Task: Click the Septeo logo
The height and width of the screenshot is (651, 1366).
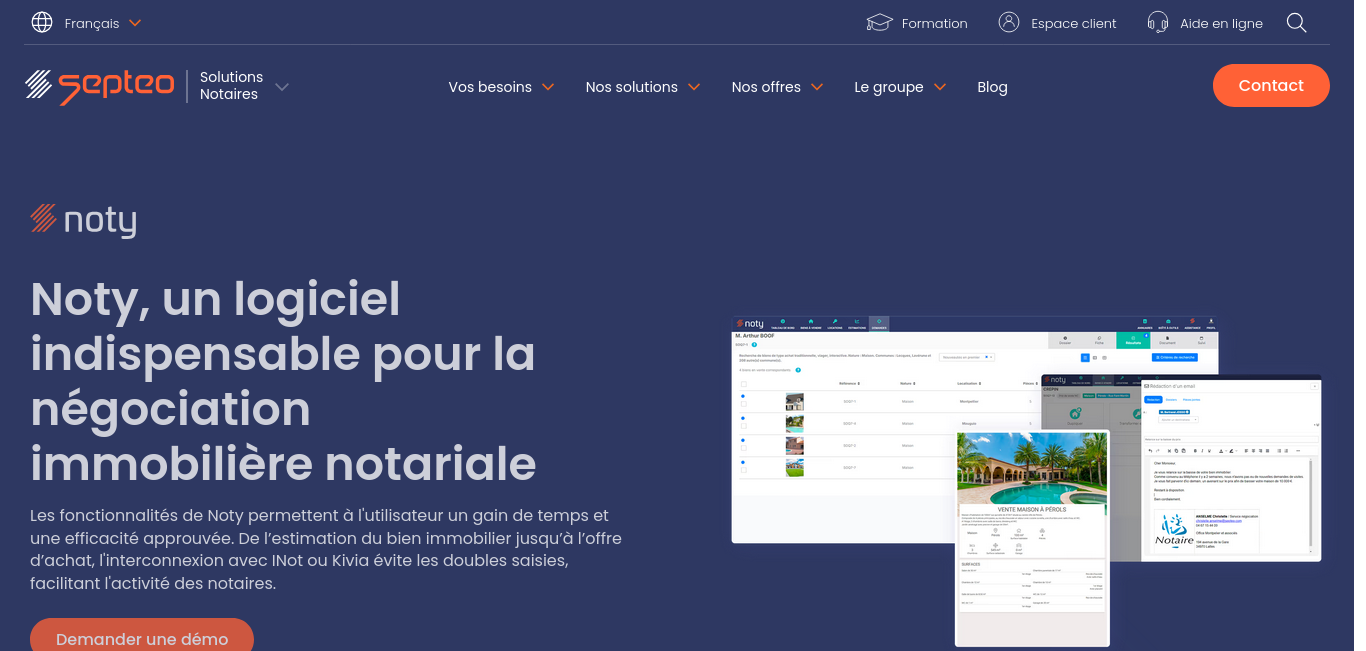Action: click(x=100, y=86)
